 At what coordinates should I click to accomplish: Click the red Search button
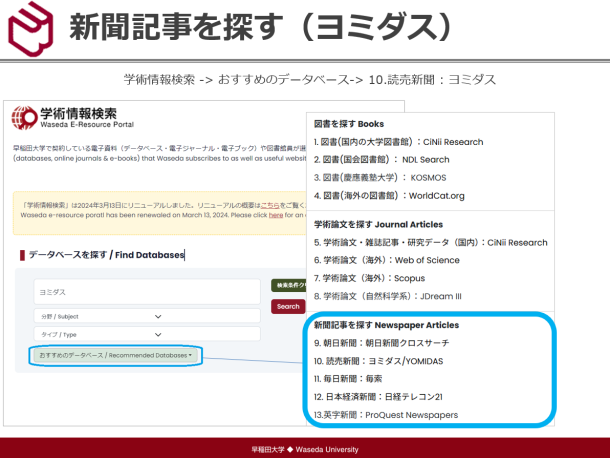tap(288, 307)
